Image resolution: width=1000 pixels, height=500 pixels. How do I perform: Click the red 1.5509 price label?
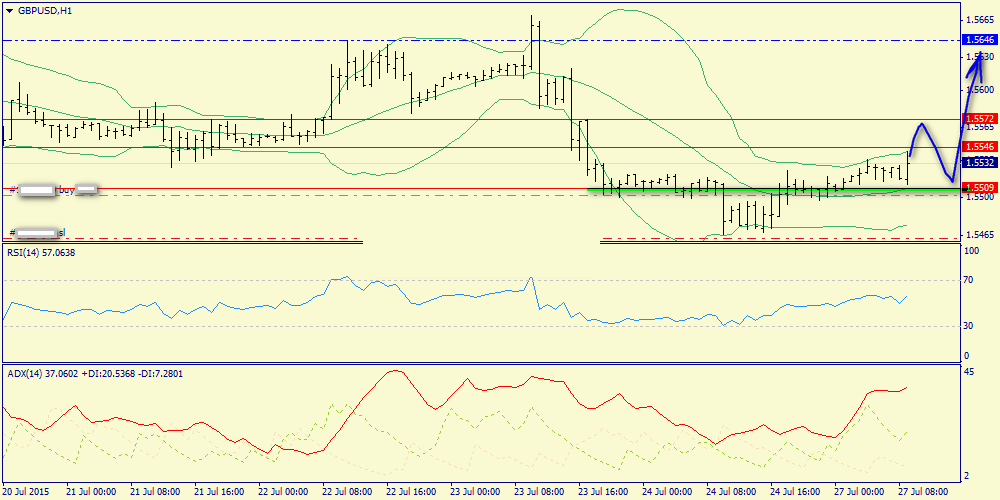click(980, 187)
